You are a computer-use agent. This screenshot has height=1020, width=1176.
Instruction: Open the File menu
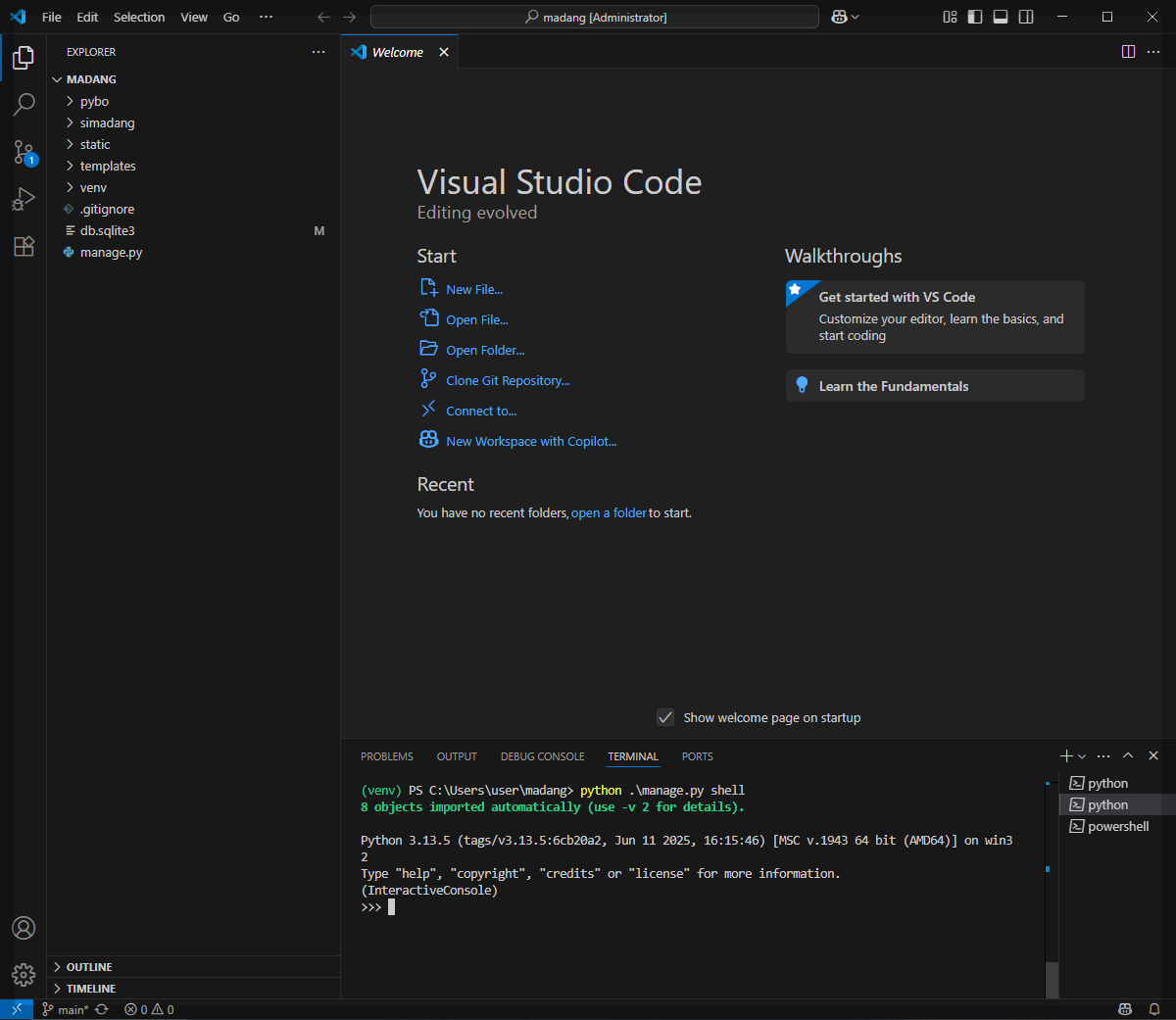52,17
